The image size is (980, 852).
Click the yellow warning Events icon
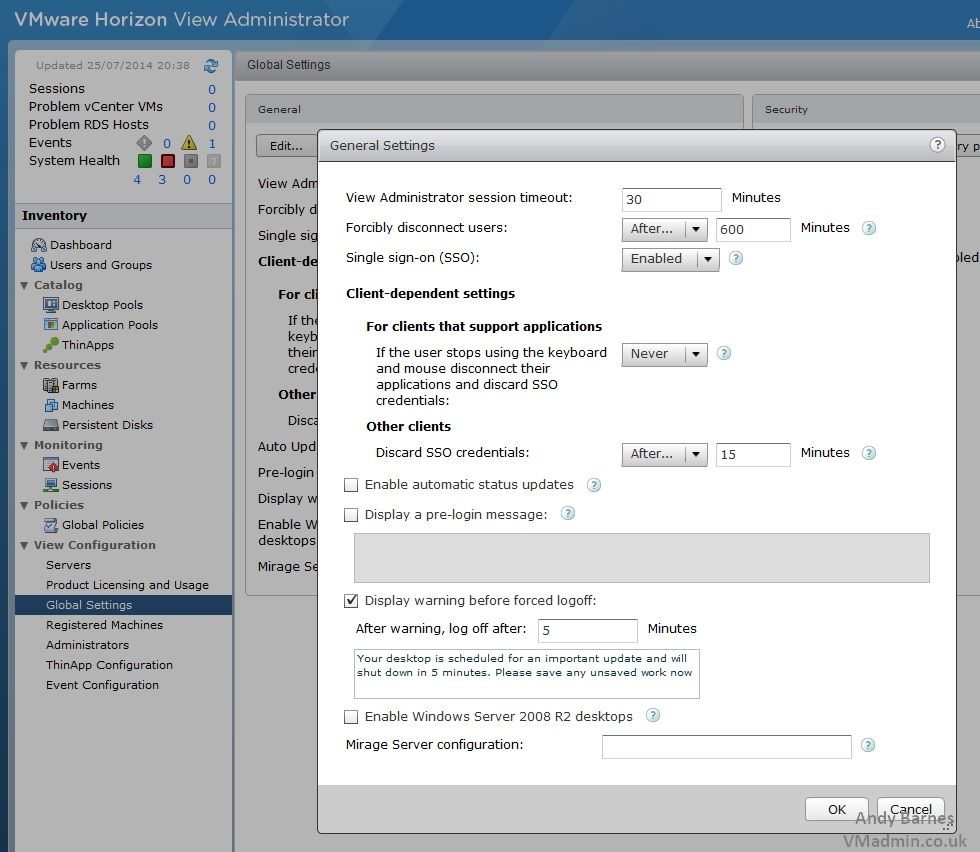(x=189, y=143)
